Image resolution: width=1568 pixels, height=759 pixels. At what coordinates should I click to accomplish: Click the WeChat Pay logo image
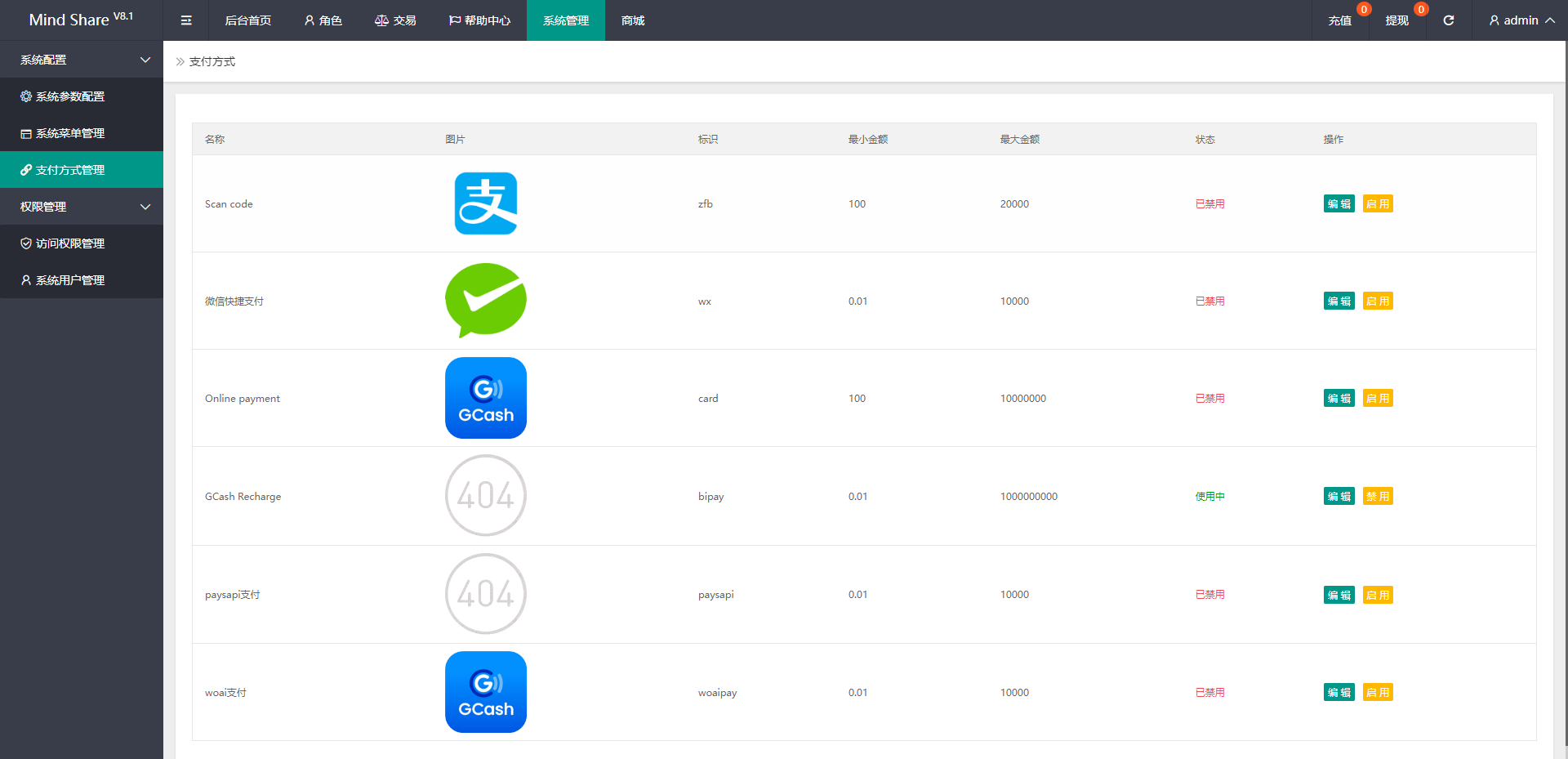pyautogui.click(x=486, y=301)
